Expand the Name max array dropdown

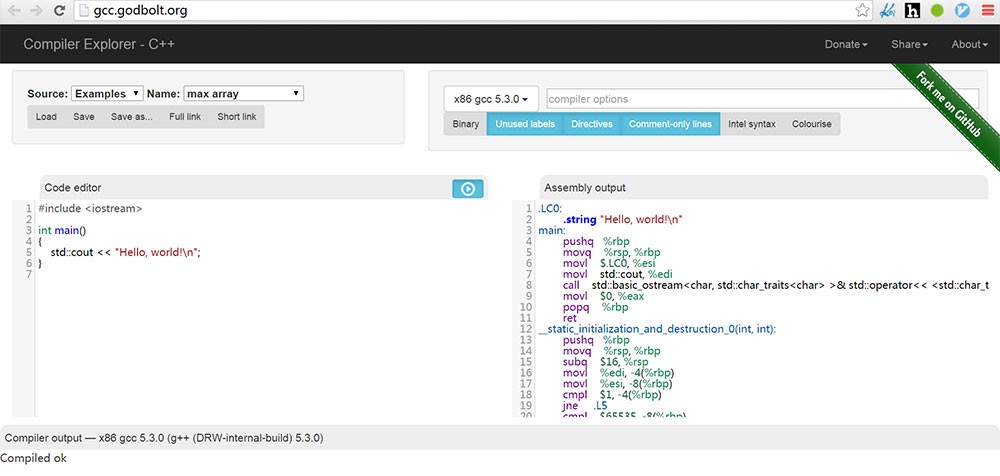(x=243, y=94)
